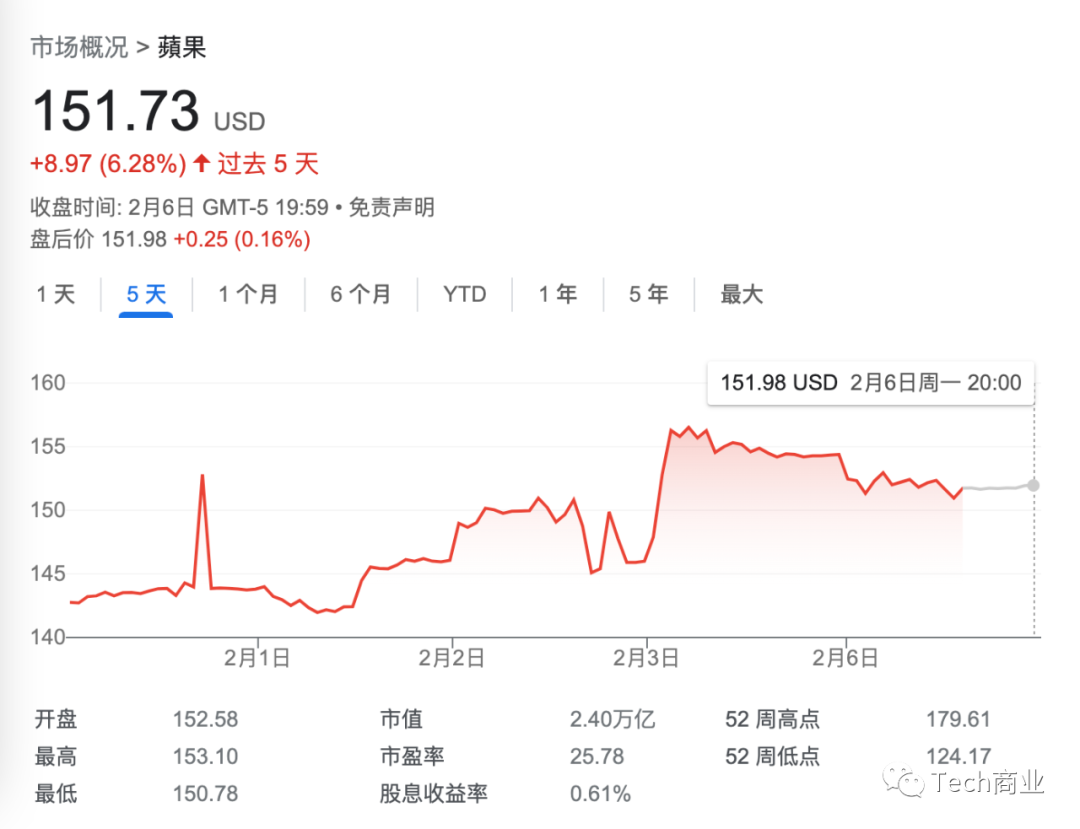1080x829 pixels.
Task: Click the 160 y-axis label
Action: pos(48,383)
